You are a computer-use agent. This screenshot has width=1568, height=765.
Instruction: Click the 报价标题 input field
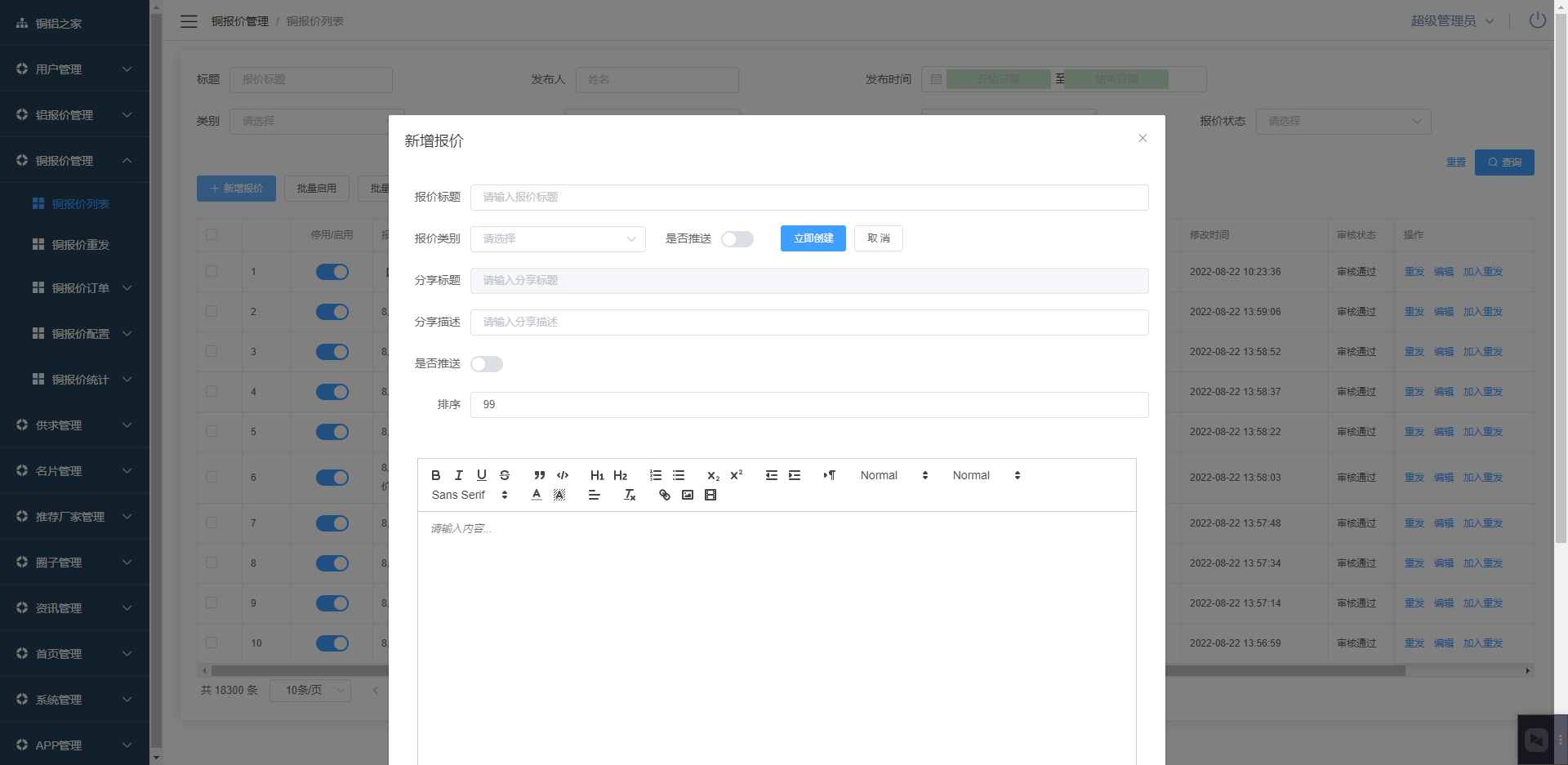pyautogui.click(x=808, y=198)
